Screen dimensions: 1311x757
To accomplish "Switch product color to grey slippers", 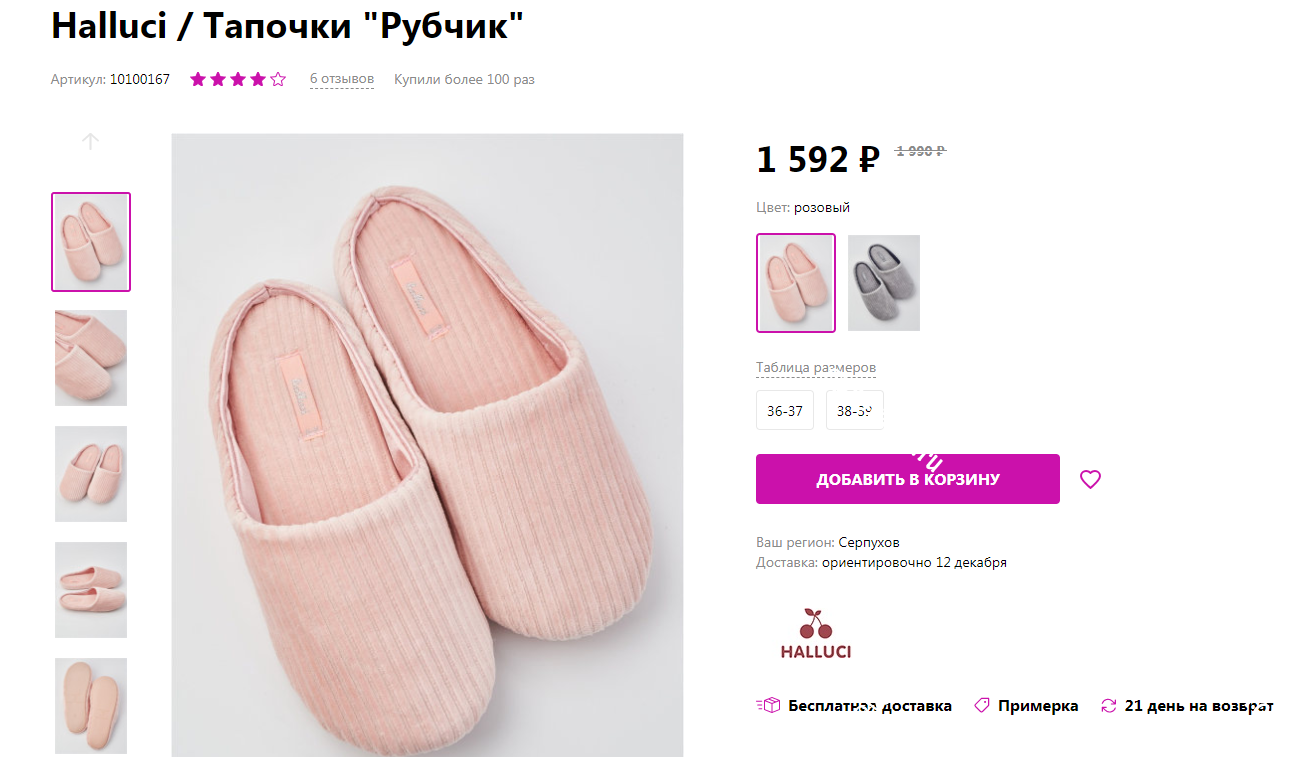I will [883, 283].
